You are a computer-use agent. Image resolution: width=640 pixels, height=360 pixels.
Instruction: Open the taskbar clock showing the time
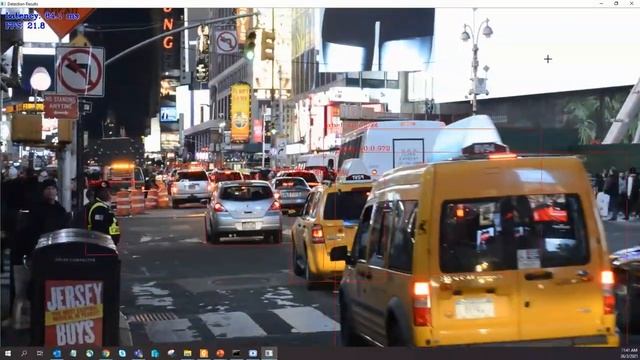click(x=629, y=353)
